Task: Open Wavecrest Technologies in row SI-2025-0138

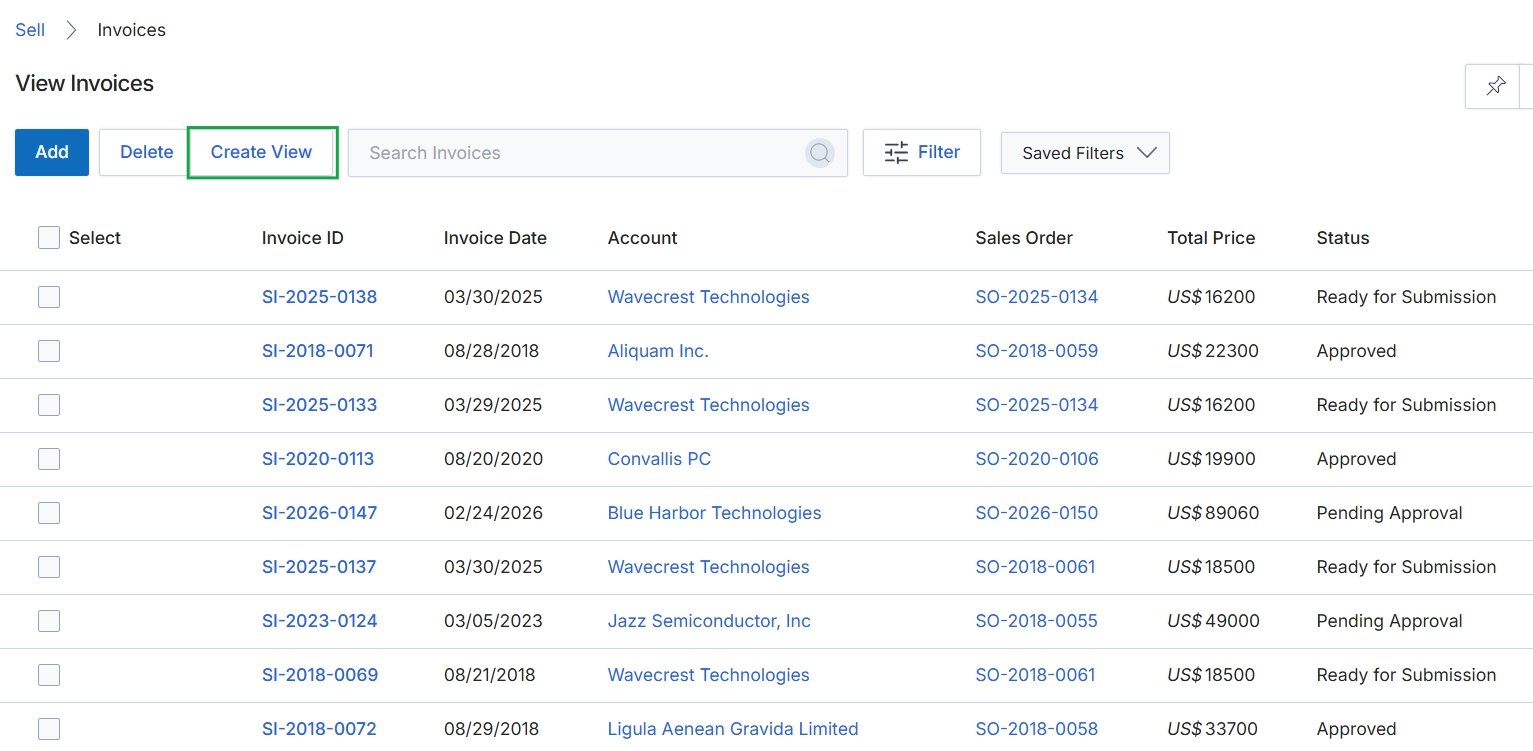Action: [708, 297]
